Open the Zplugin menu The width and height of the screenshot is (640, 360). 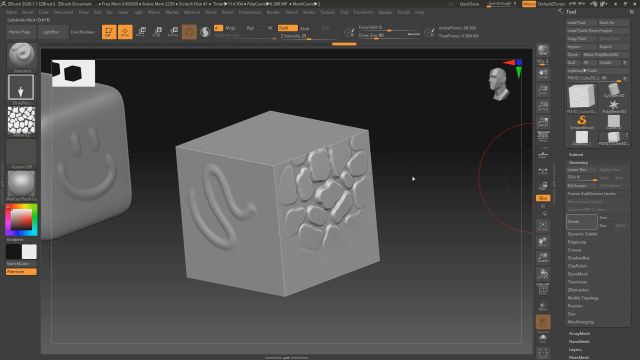pos(385,12)
